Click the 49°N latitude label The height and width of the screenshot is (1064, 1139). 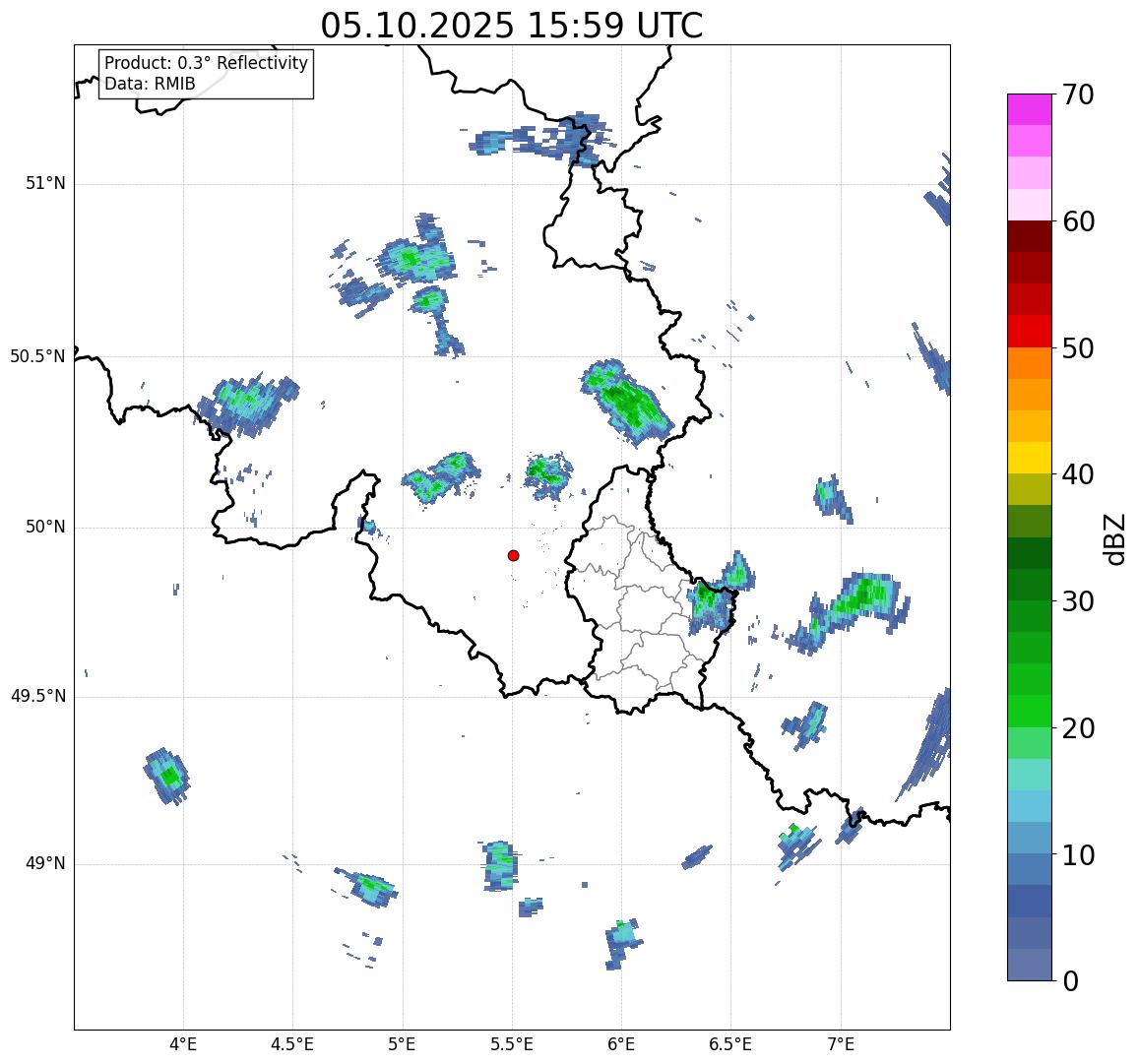point(45,863)
